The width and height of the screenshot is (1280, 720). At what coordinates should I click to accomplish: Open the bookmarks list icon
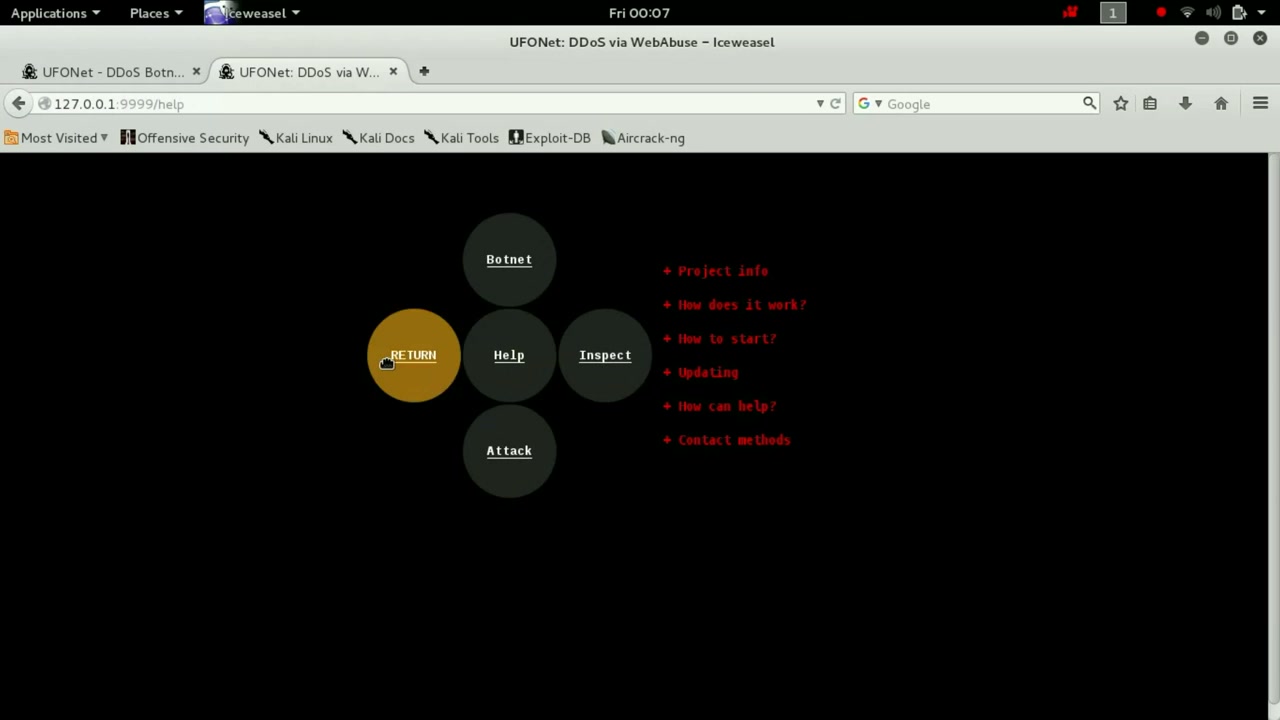[x=1150, y=104]
